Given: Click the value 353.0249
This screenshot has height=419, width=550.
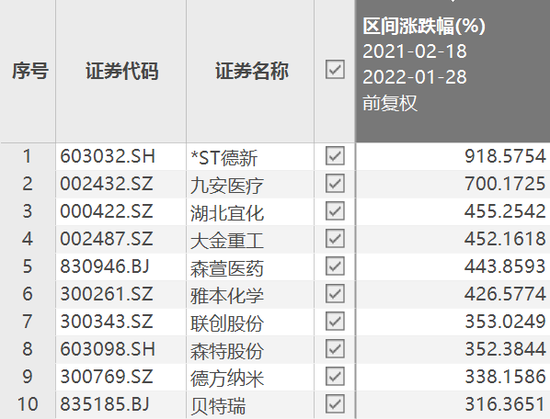Looking at the screenshot, I should [x=505, y=322].
